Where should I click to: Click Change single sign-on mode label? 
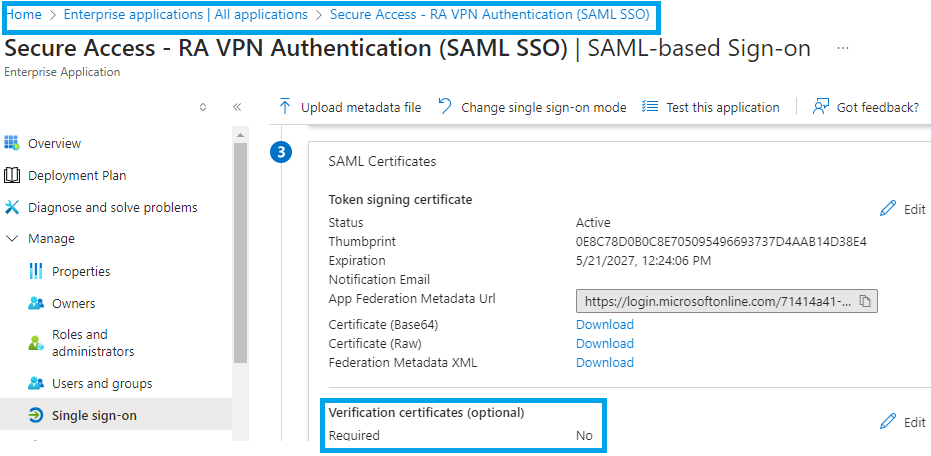pos(544,107)
